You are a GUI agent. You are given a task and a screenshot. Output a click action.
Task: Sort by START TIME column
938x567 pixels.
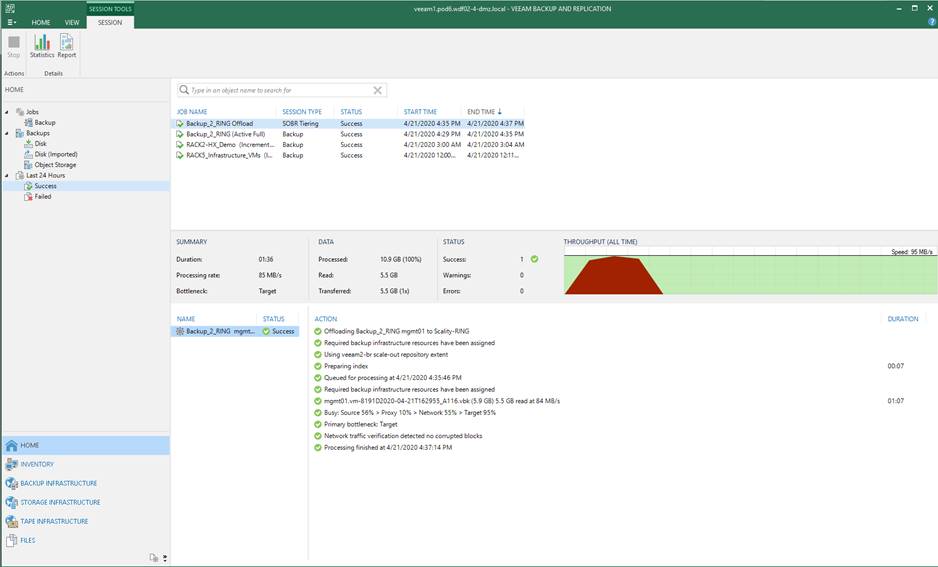pos(420,112)
